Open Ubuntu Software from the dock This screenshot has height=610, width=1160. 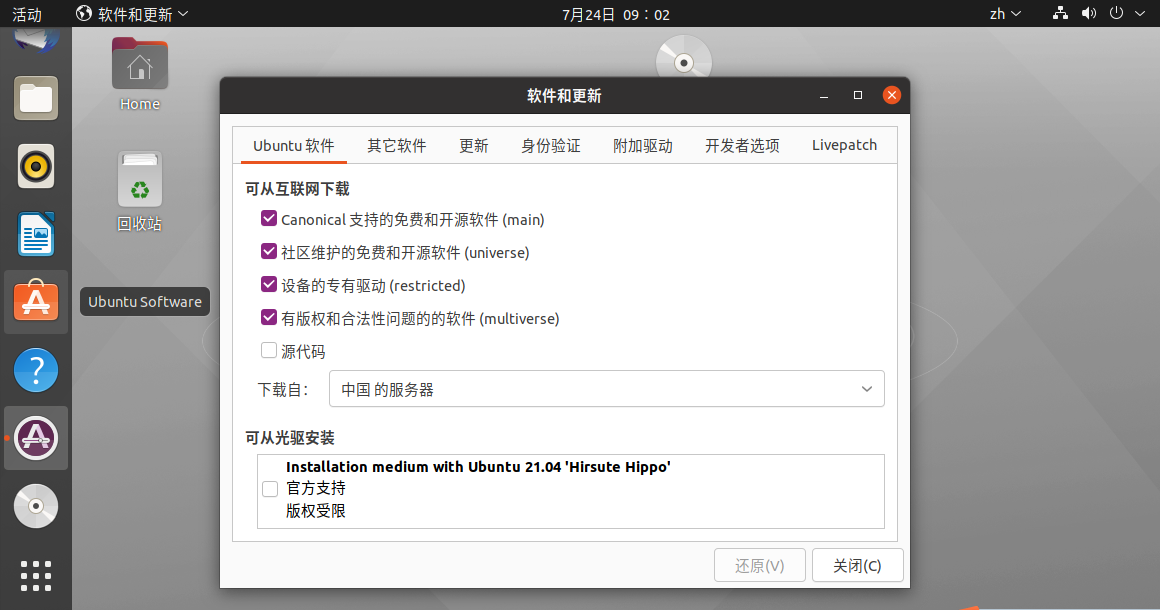[x=36, y=302]
